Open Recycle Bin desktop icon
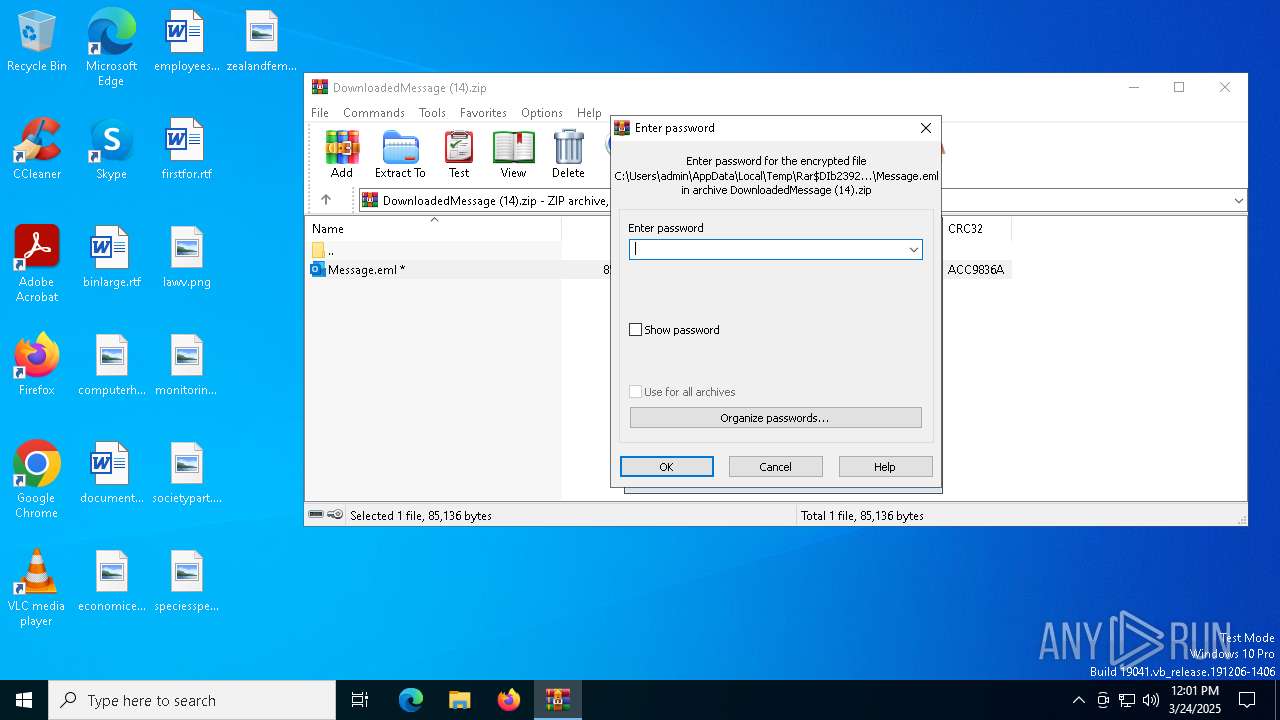1280x720 pixels. (37, 42)
